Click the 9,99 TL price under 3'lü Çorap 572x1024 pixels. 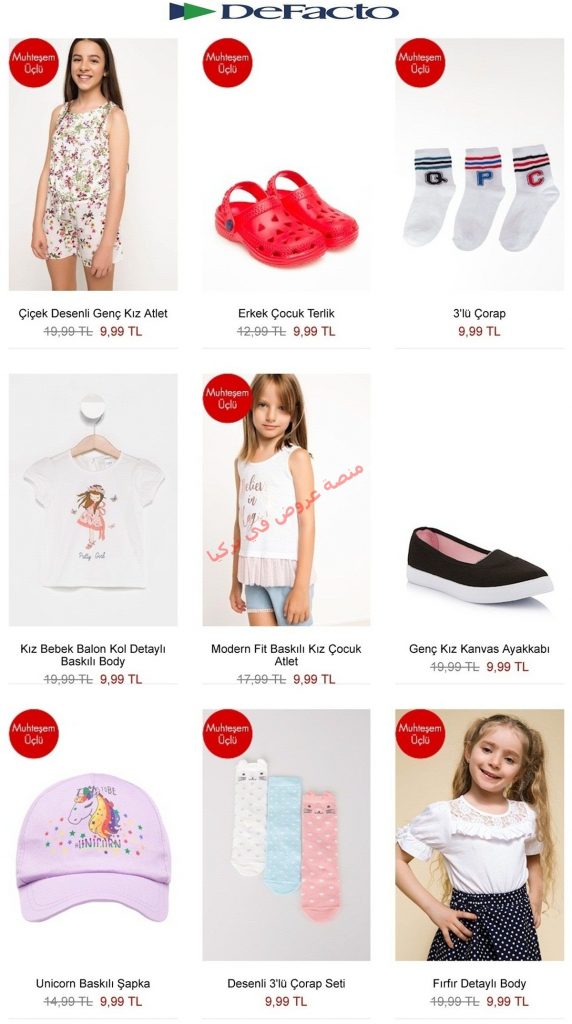coord(479,332)
